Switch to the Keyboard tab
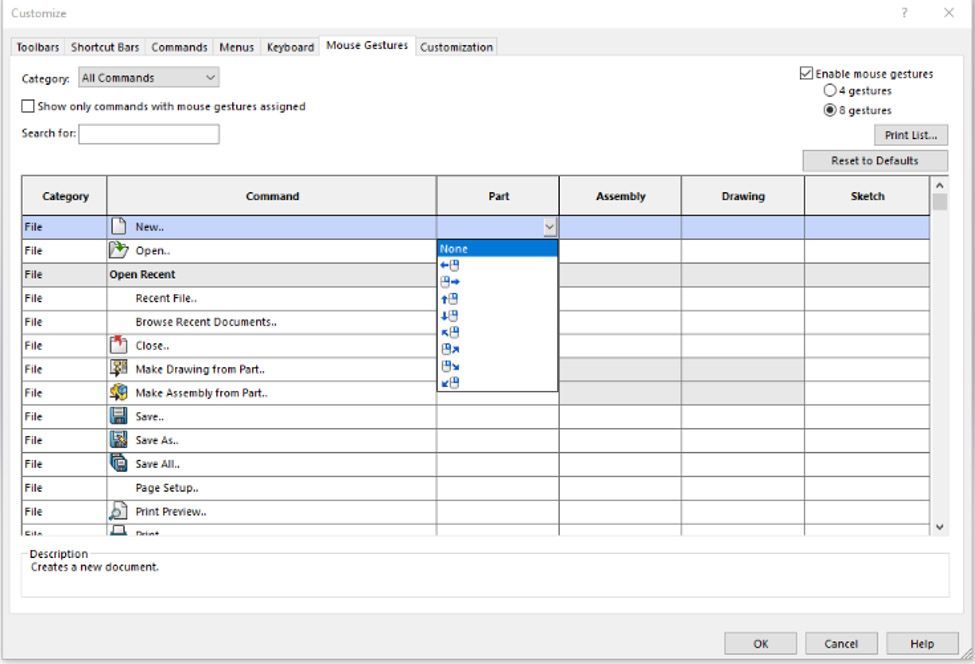Viewport: 975px width, 664px height. tap(290, 47)
